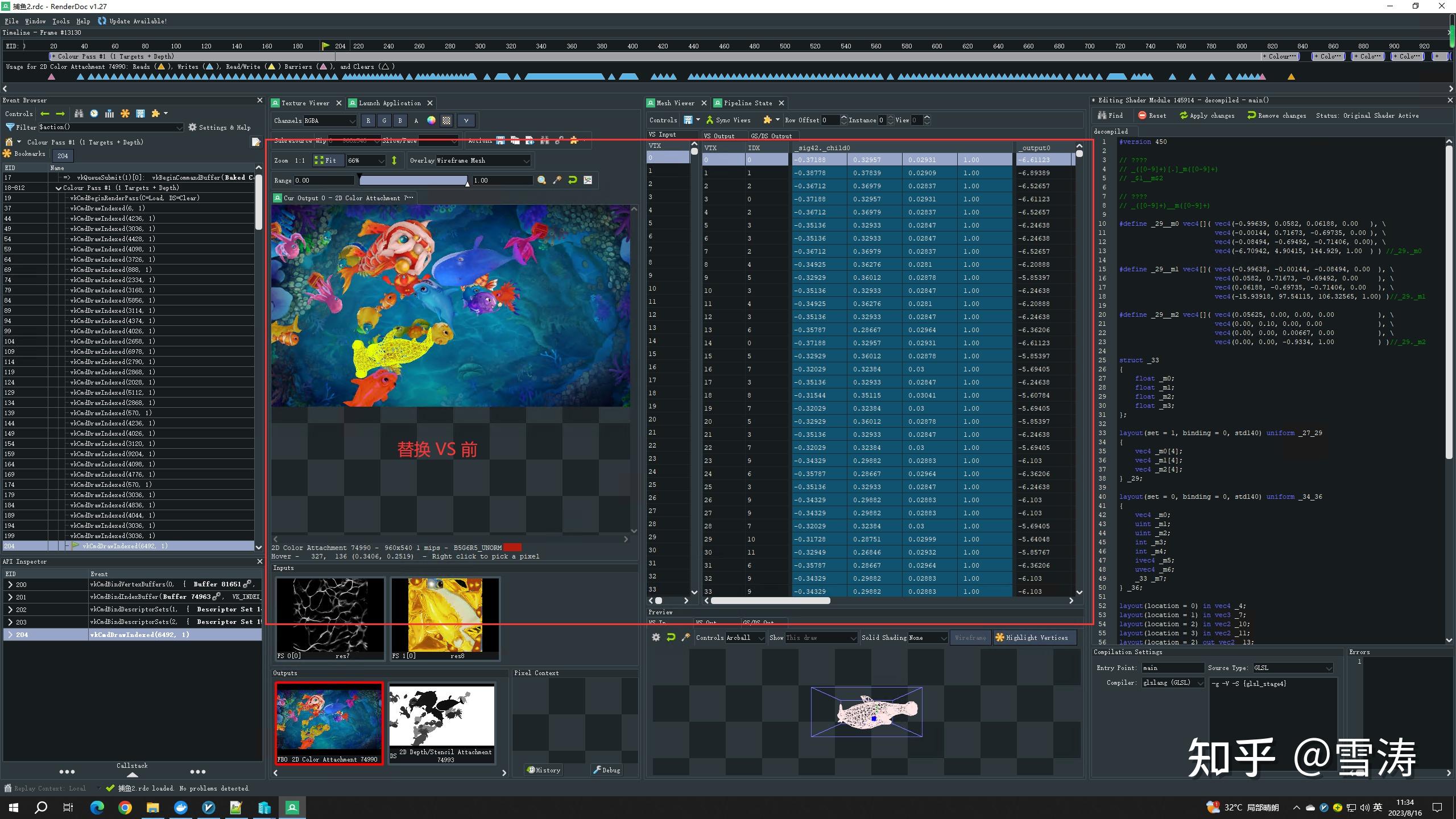This screenshot has width=1456, height=819.
Task: Click the home icon beside Colour Pass #1
Action: 9,142
